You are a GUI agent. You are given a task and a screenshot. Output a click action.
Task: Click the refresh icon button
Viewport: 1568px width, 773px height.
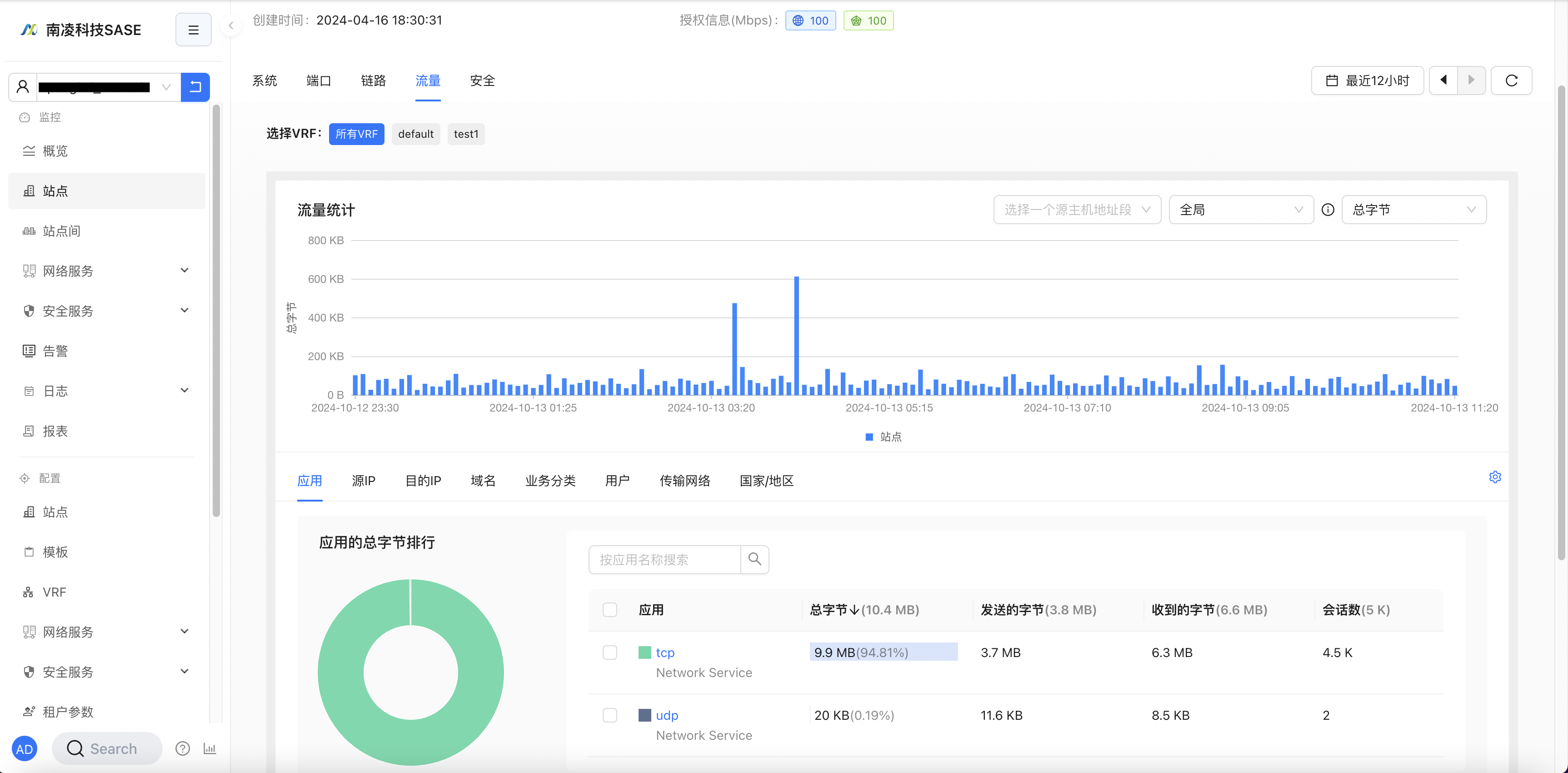1511,80
